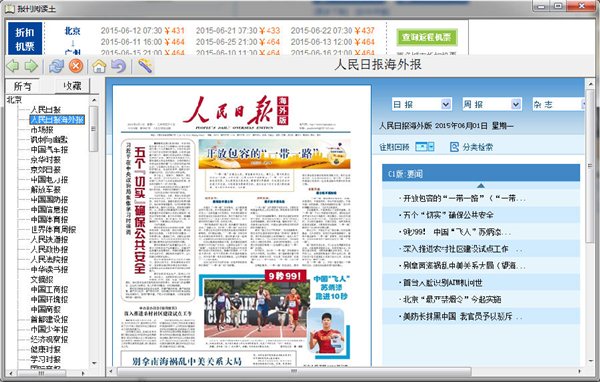Click the C1版 要闻 section header
The width and height of the screenshot is (600, 382).
[x=481, y=174]
